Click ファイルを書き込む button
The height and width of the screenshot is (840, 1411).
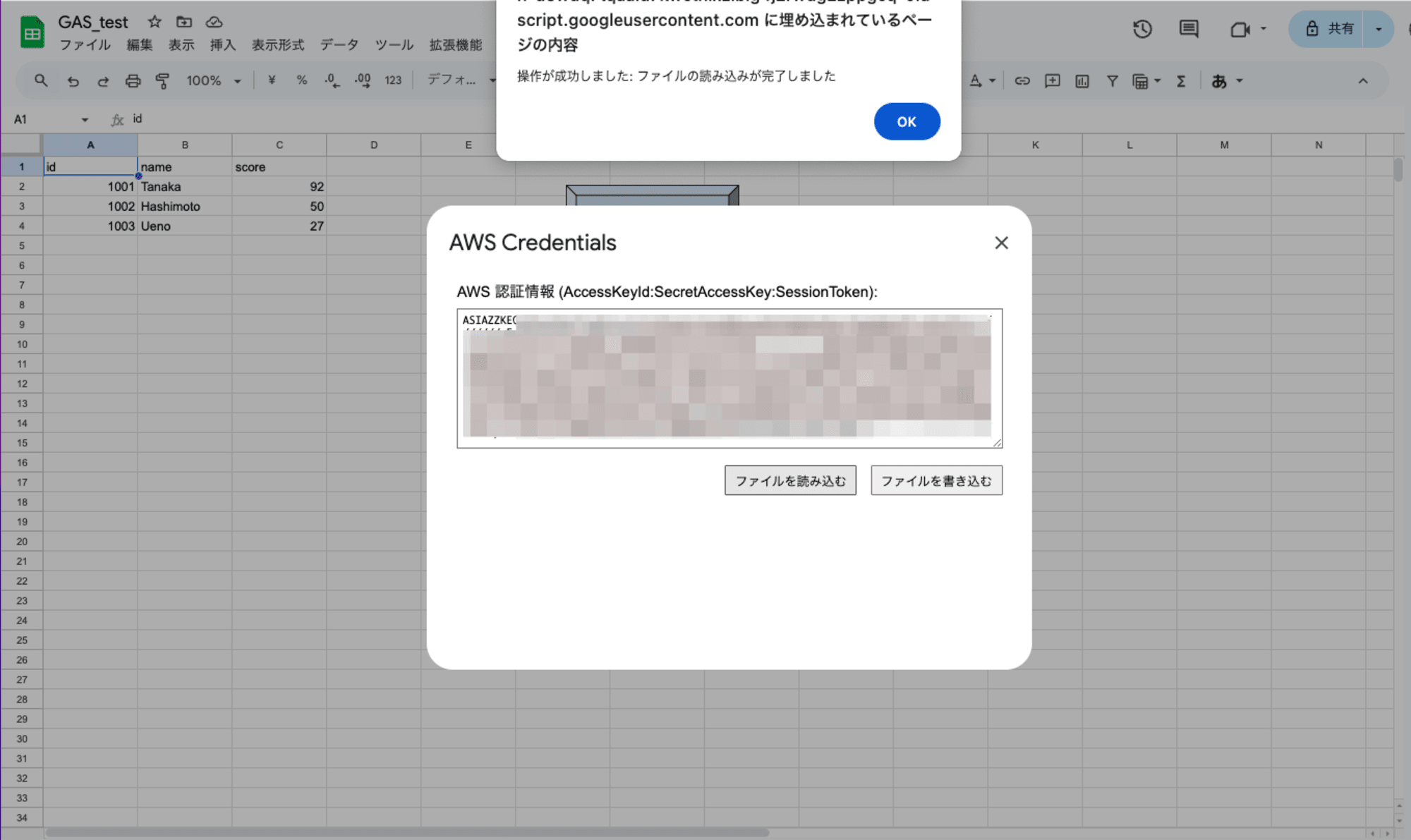[x=936, y=480]
